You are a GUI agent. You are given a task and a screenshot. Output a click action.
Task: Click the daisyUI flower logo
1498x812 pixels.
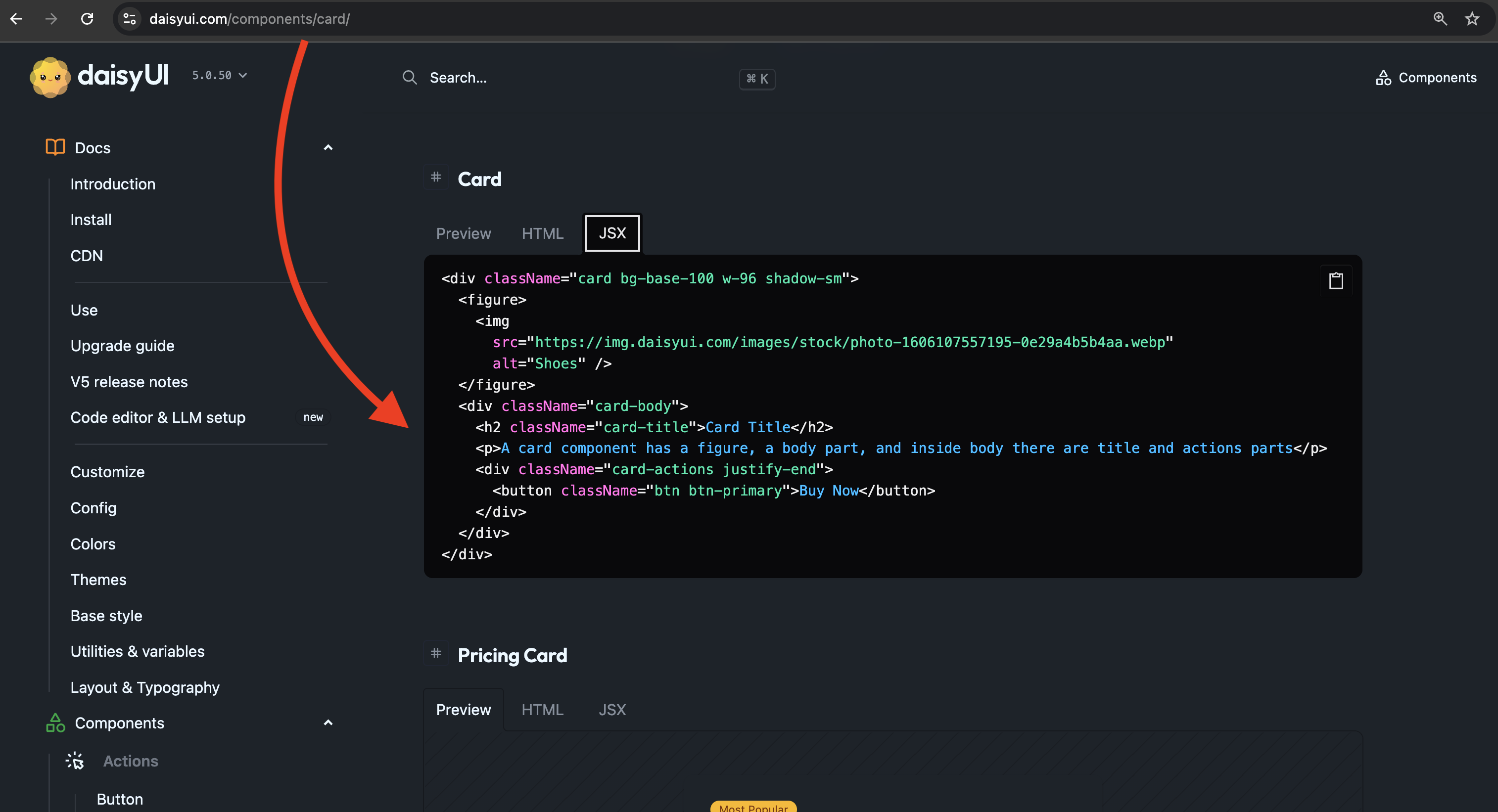click(50, 77)
